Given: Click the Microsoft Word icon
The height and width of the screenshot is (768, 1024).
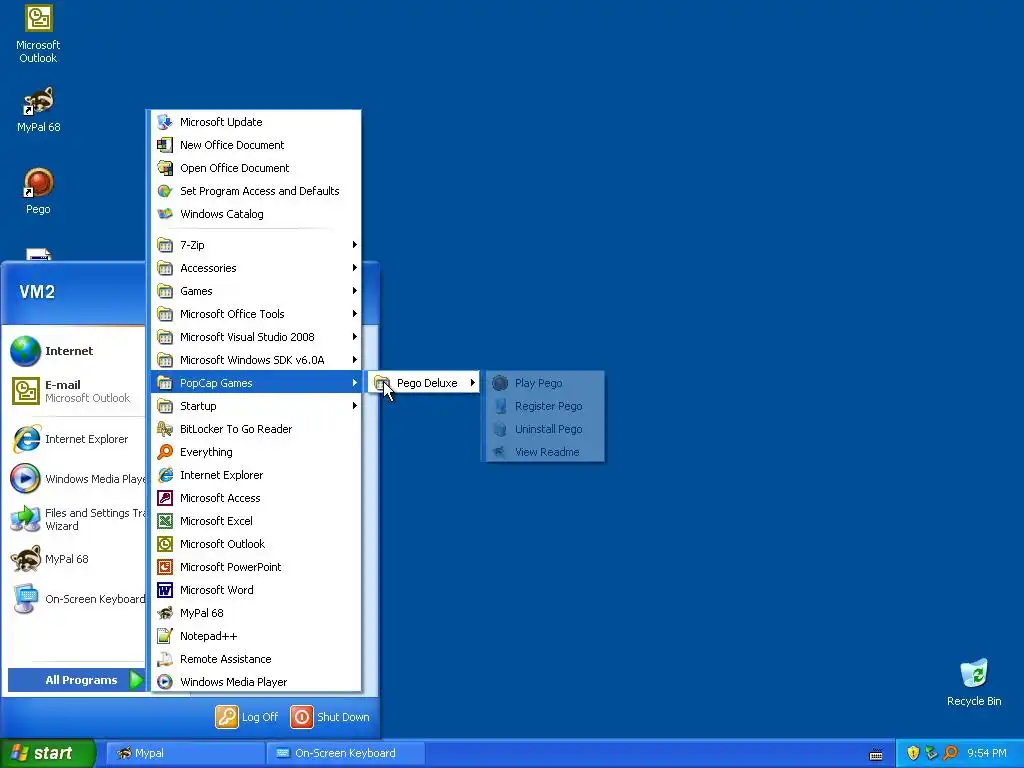Looking at the screenshot, I should tap(165, 590).
